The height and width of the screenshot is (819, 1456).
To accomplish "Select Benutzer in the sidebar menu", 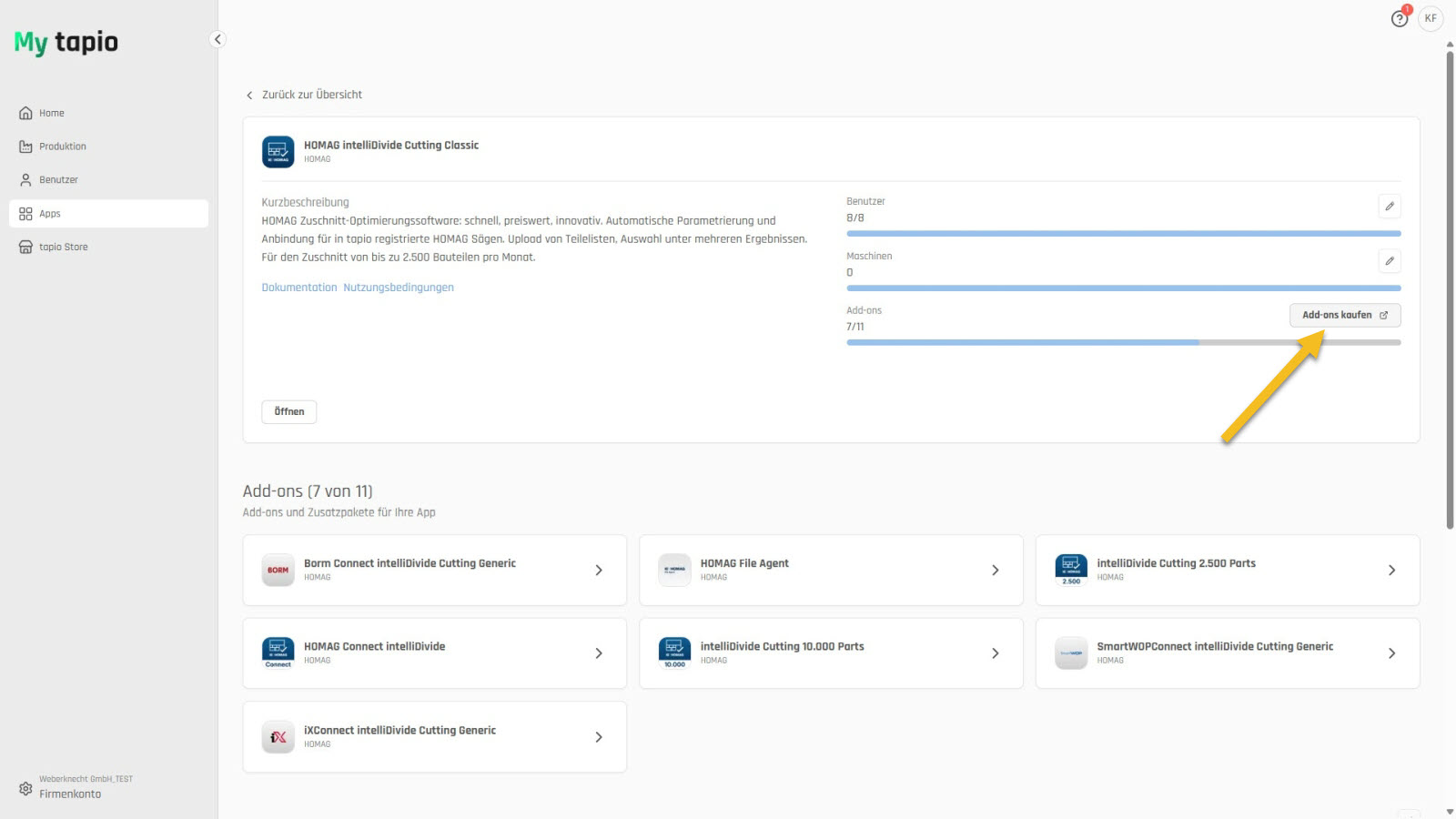I will coord(58,180).
